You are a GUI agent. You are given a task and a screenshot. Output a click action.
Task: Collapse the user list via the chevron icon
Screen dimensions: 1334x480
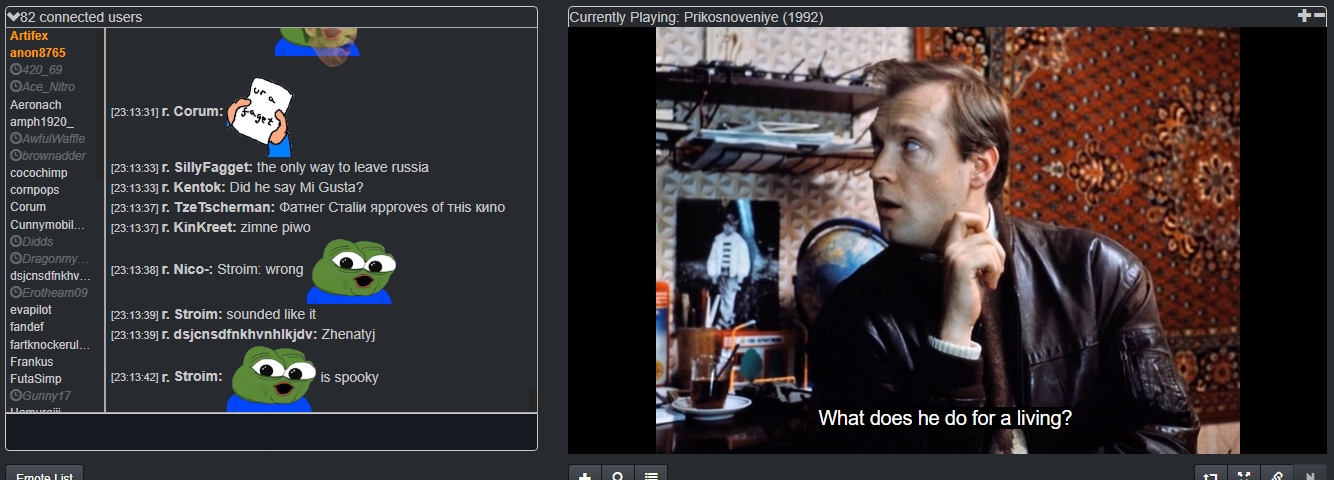13,17
